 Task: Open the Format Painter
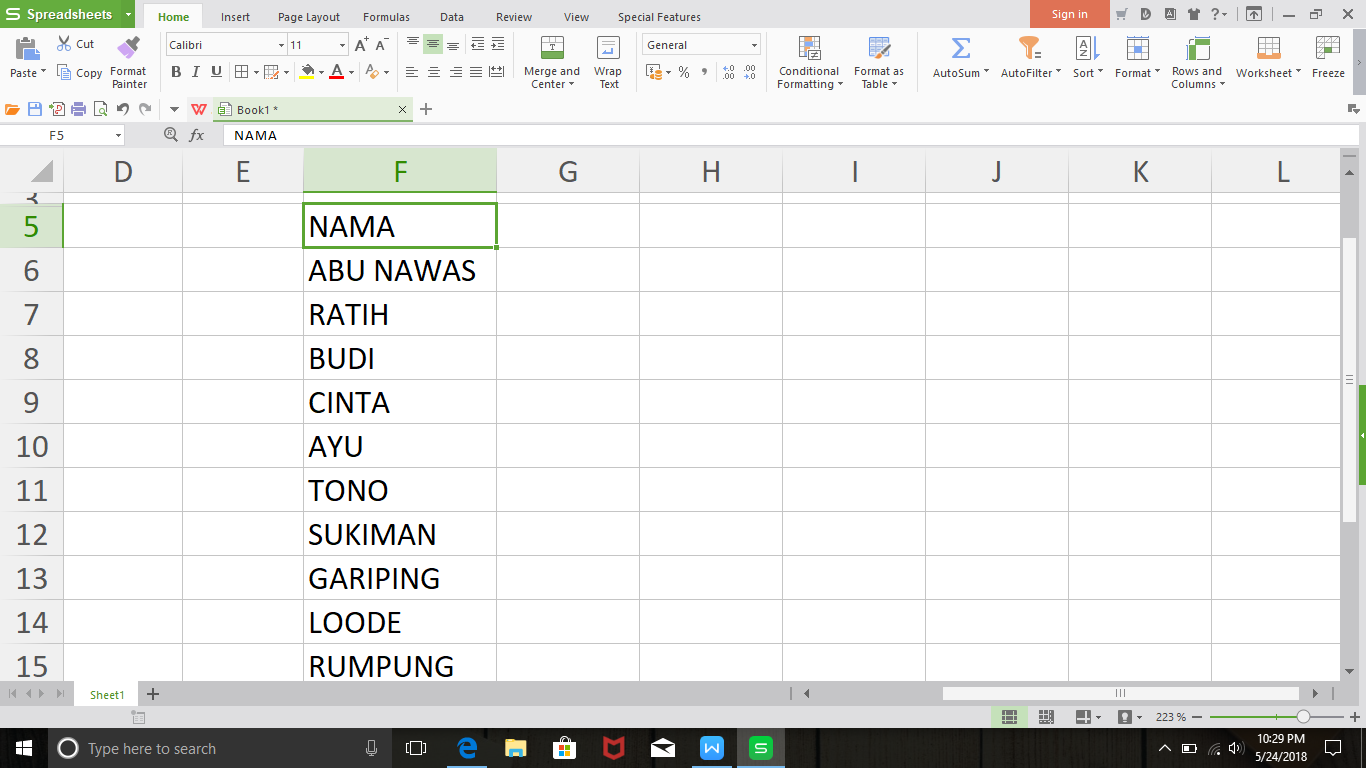point(128,62)
